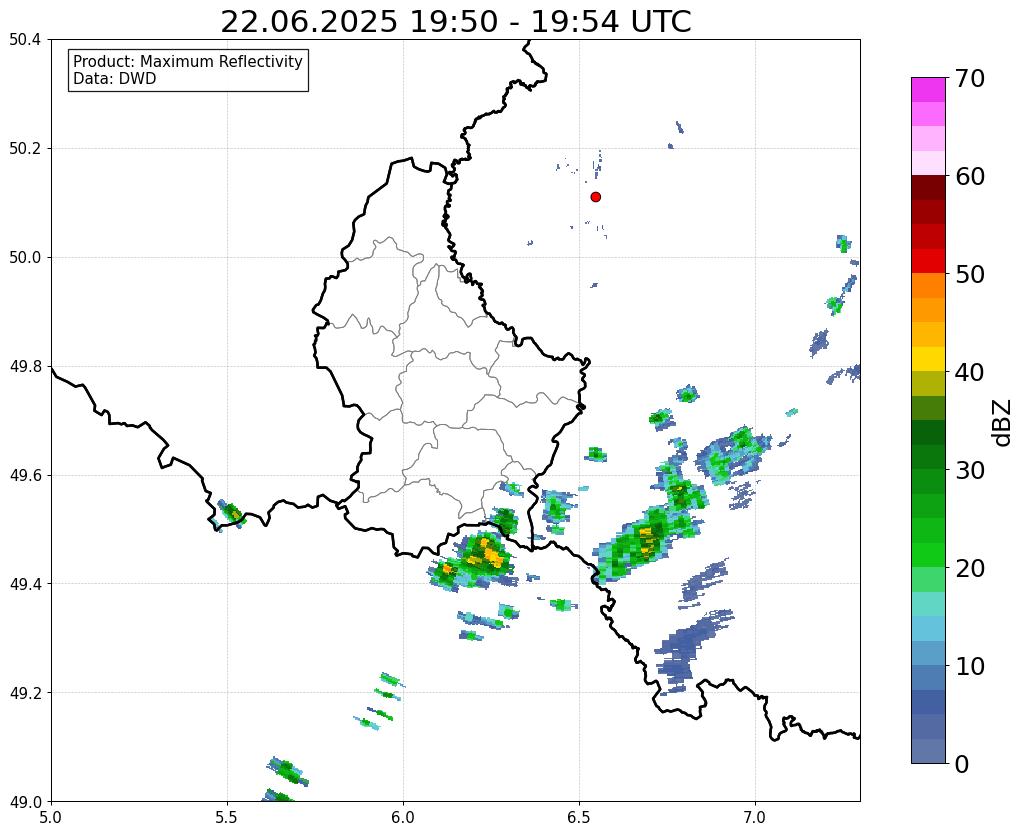The height and width of the screenshot is (834, 1023).
Task: Click the colorbar label 0
Action: tap(962, 764)
